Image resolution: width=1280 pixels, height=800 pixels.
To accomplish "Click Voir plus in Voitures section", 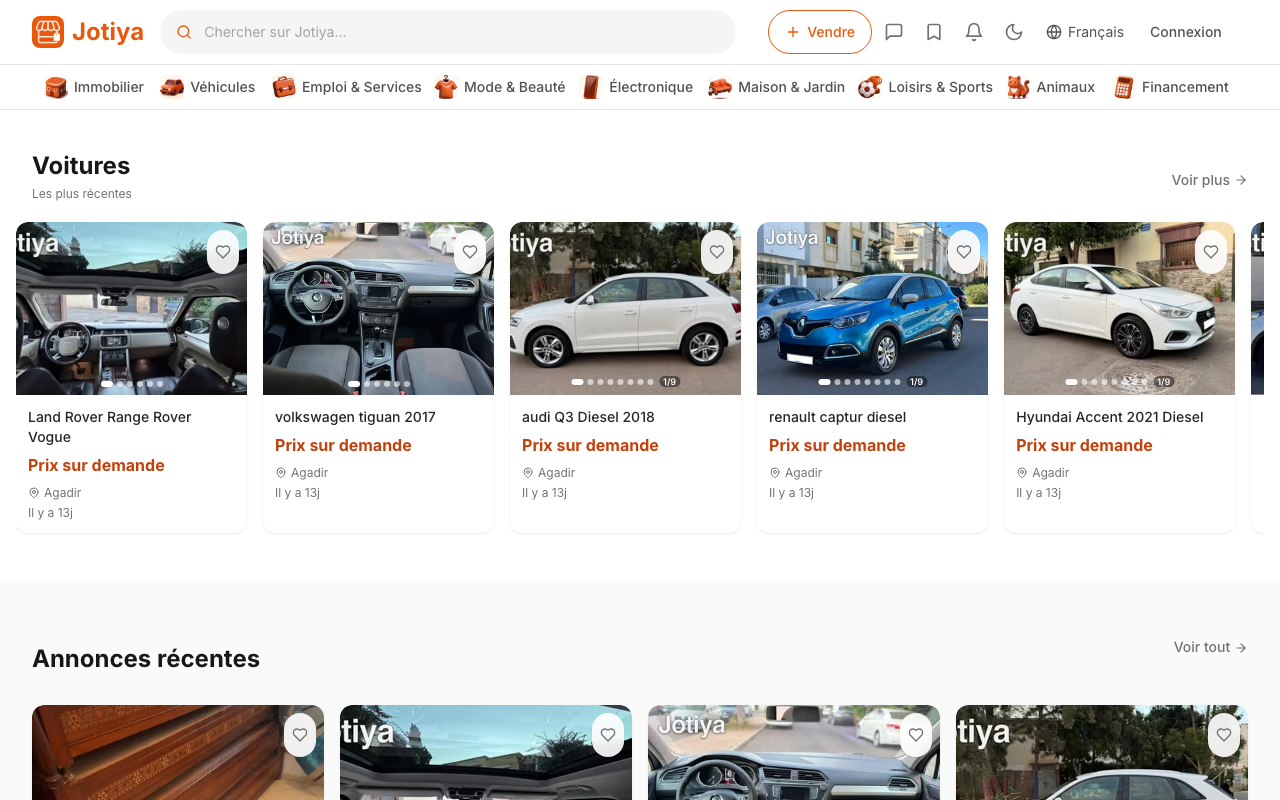I will pos(1209,180).
